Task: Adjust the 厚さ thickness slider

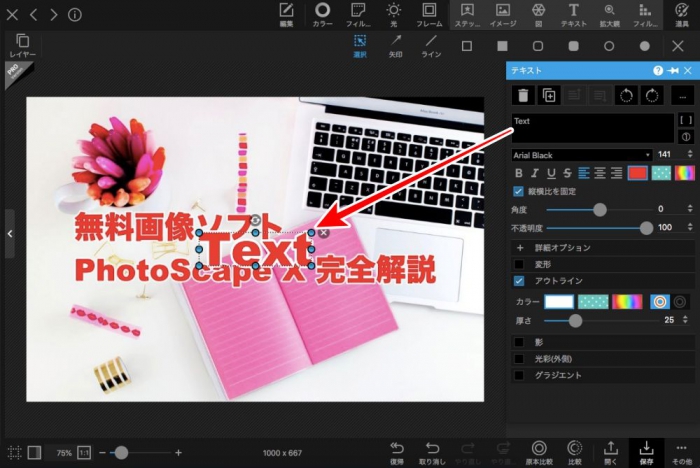Action: [601, 321]
